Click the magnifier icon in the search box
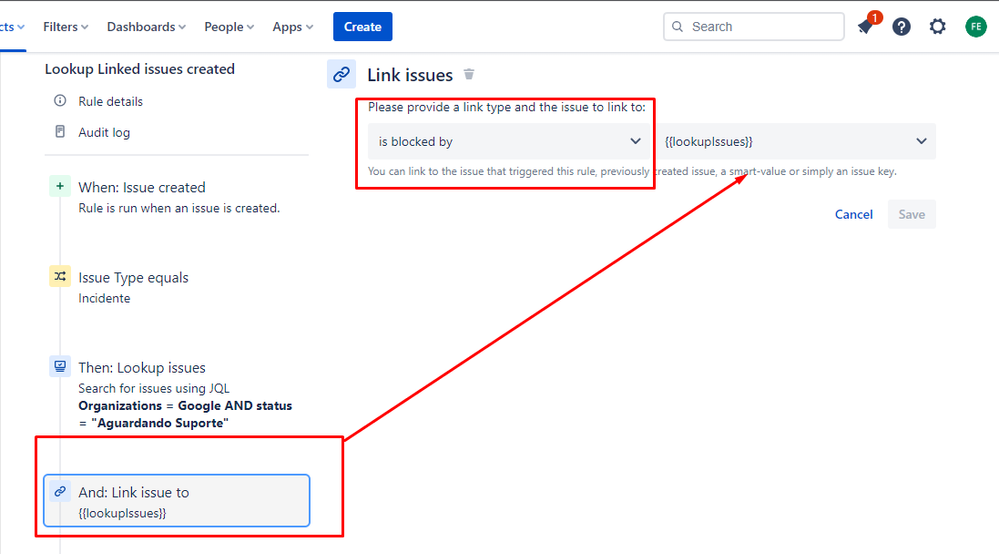The image size is (999, 554). [677, 27]
